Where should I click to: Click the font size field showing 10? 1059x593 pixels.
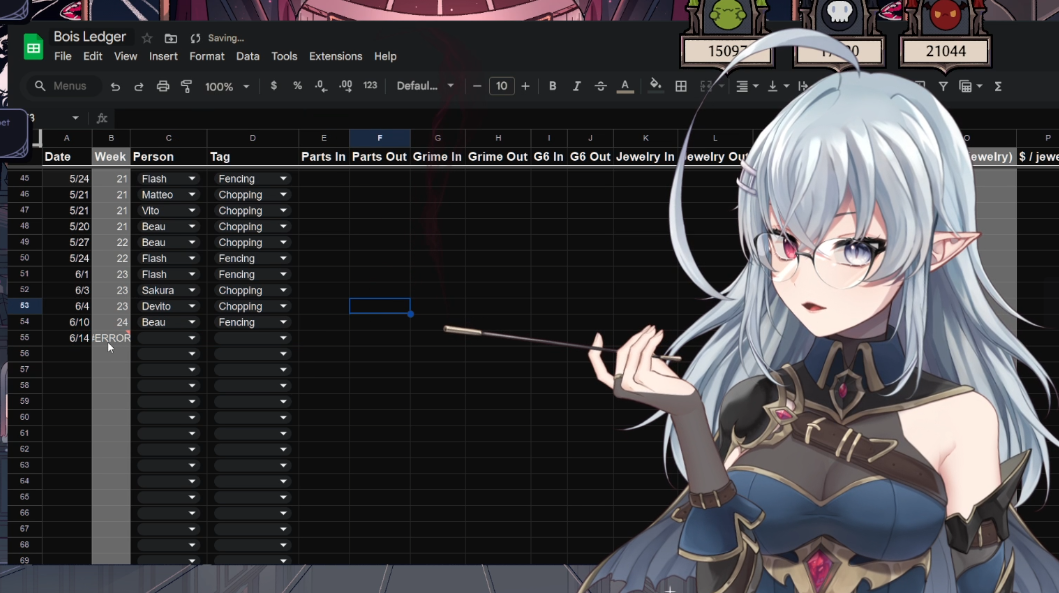(501, 86)
